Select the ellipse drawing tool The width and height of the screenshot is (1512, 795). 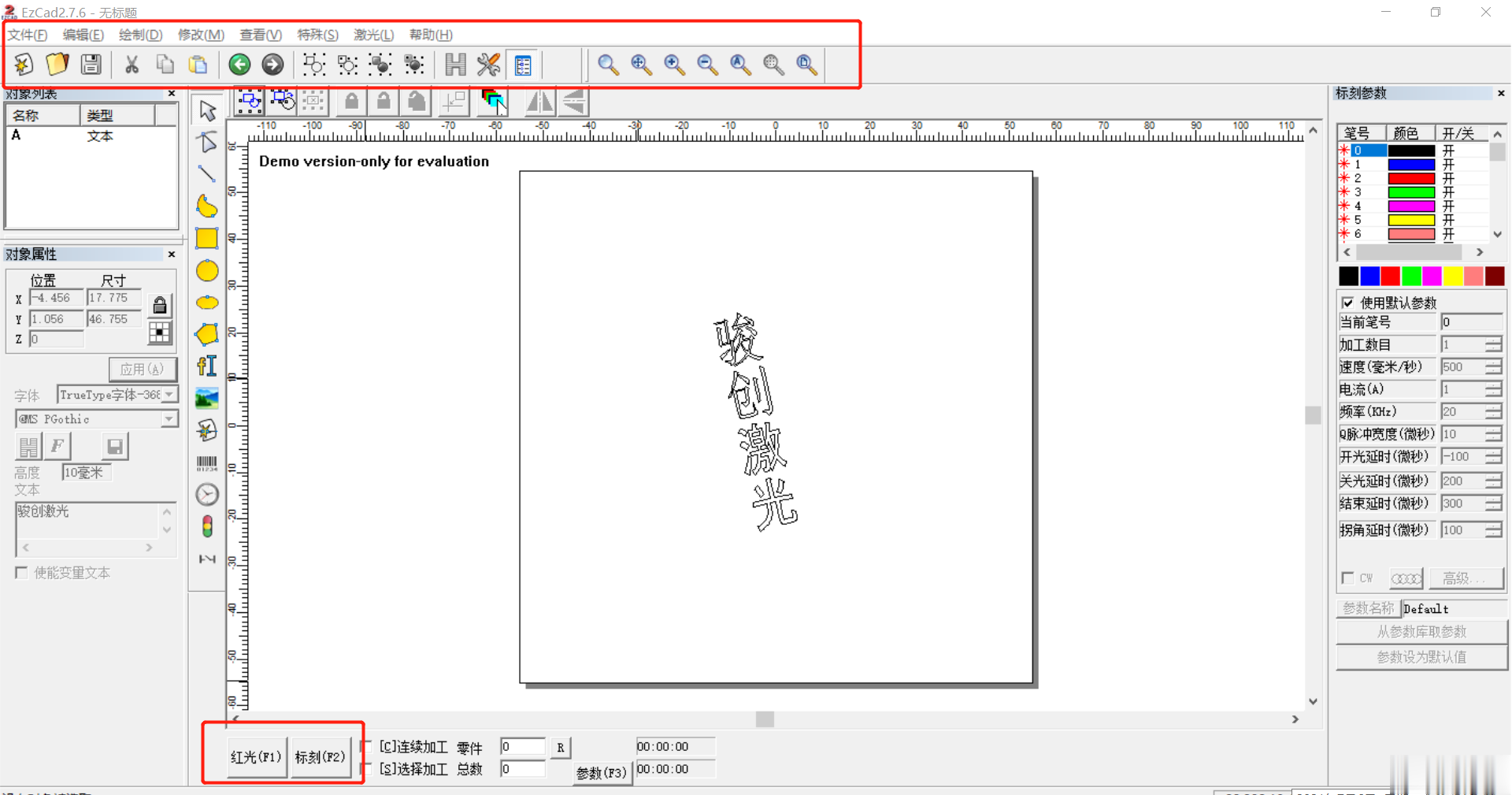point(207,303)
